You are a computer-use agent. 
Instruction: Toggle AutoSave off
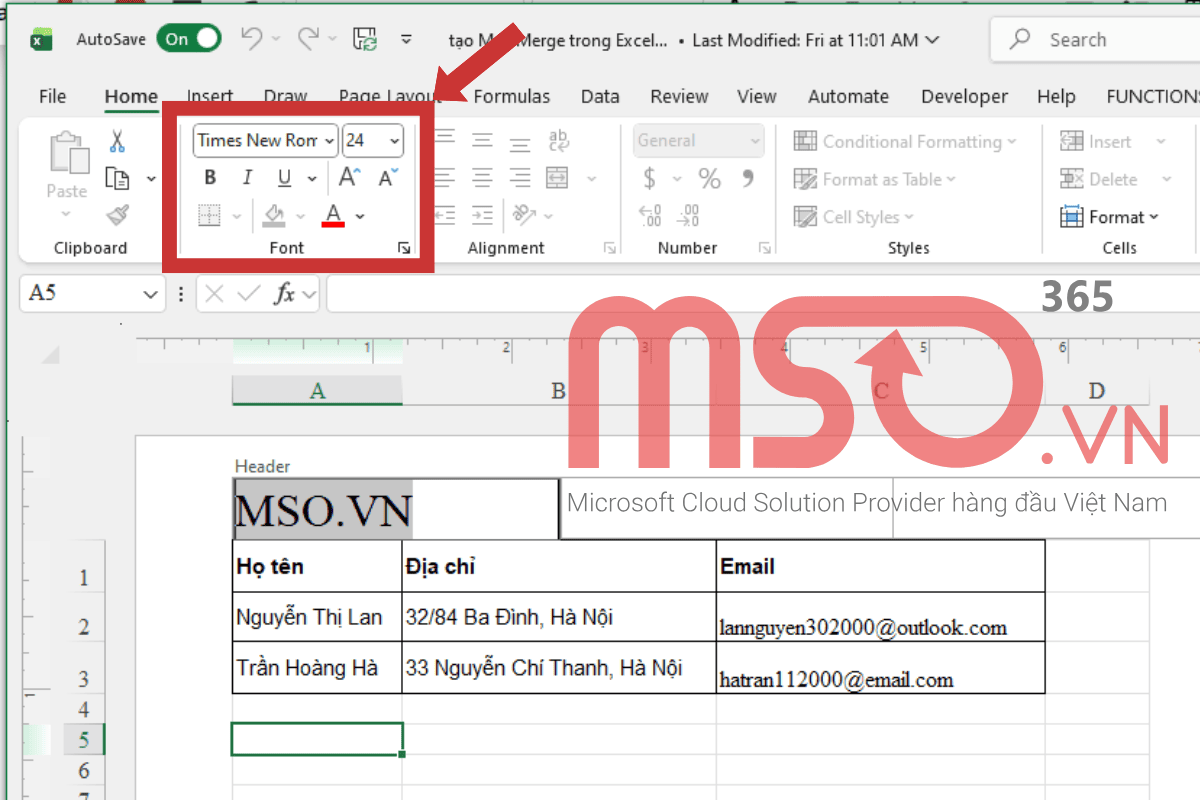[188, 39]
